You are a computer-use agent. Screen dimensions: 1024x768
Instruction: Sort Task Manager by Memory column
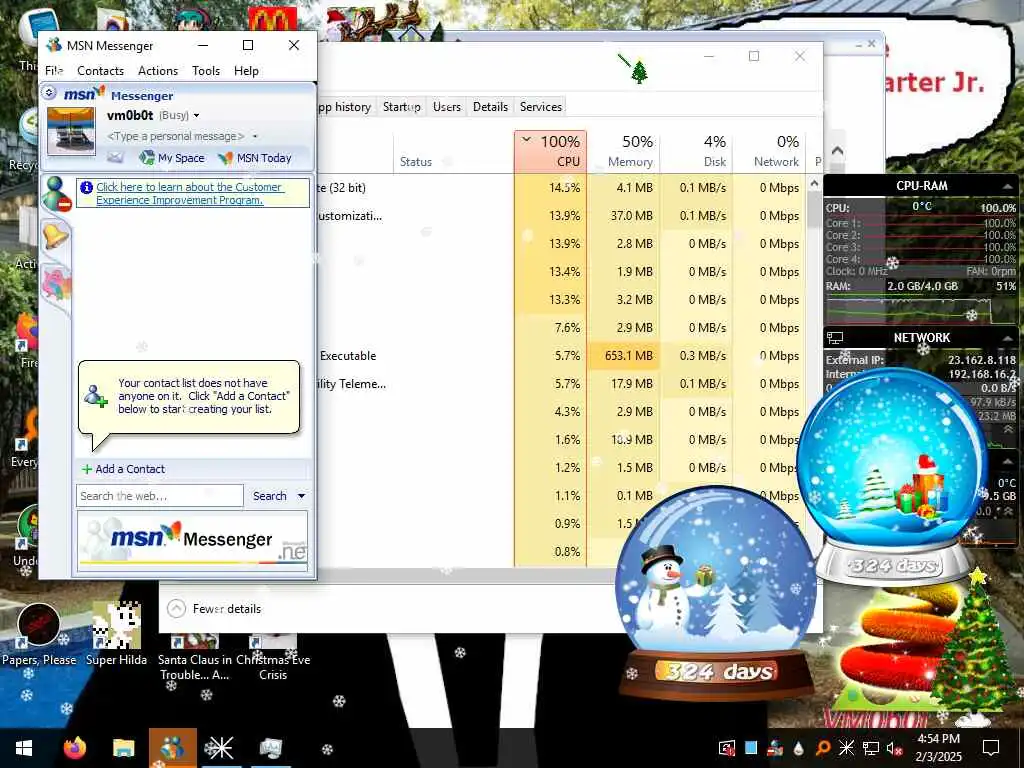(x=623, y=152)
